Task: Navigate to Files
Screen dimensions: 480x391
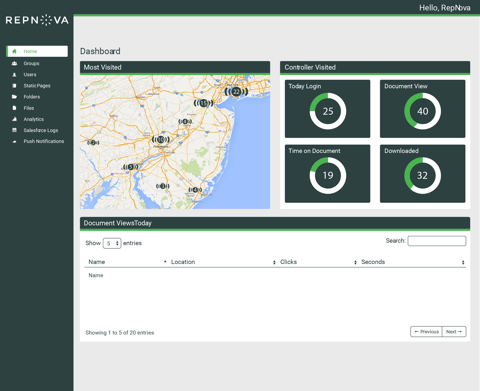Action: click(x=29, y=108)
